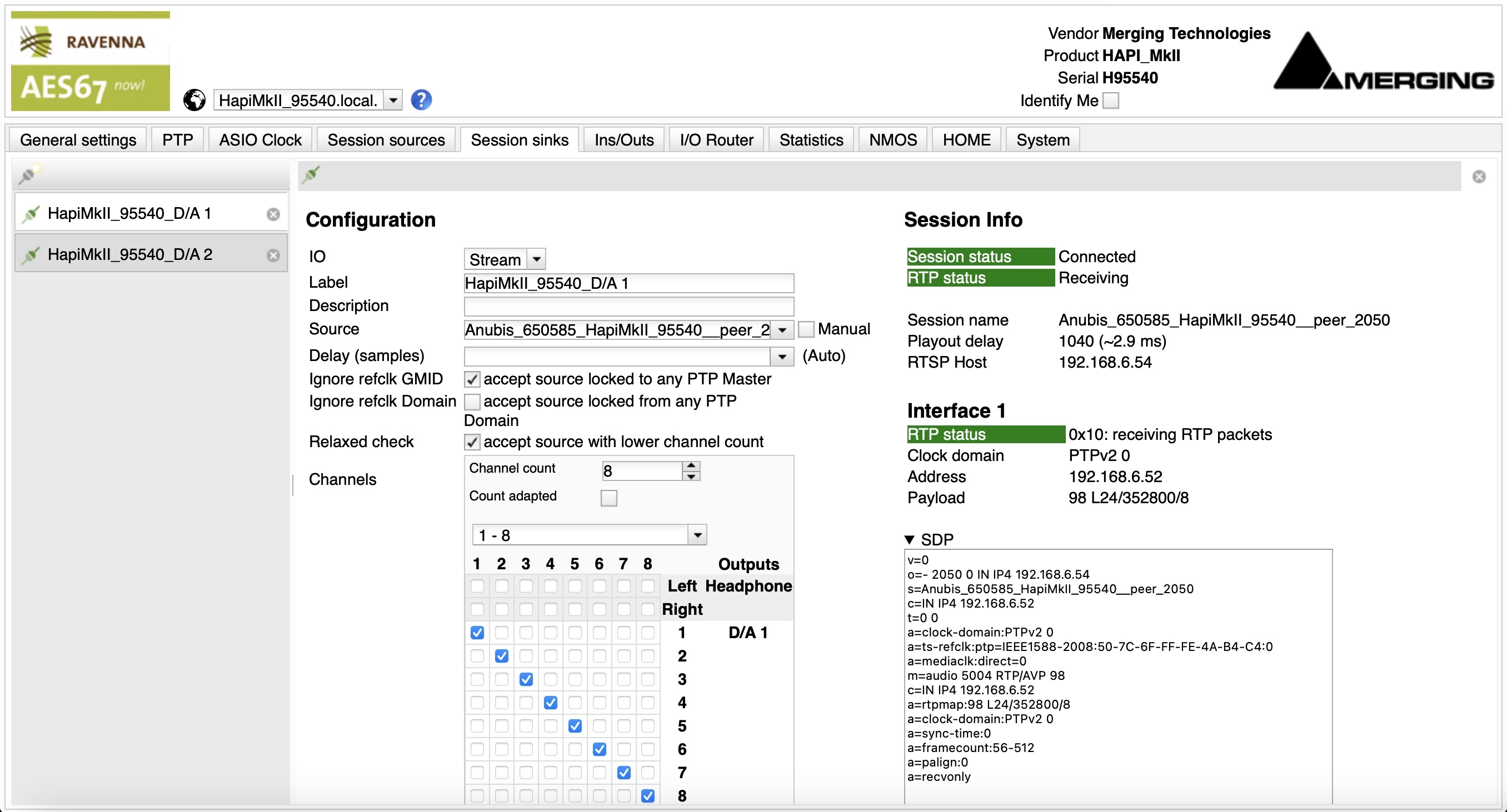Increase the channel count
The width and height of the screenshot is (1507, 812).
[x=691, y=465]
